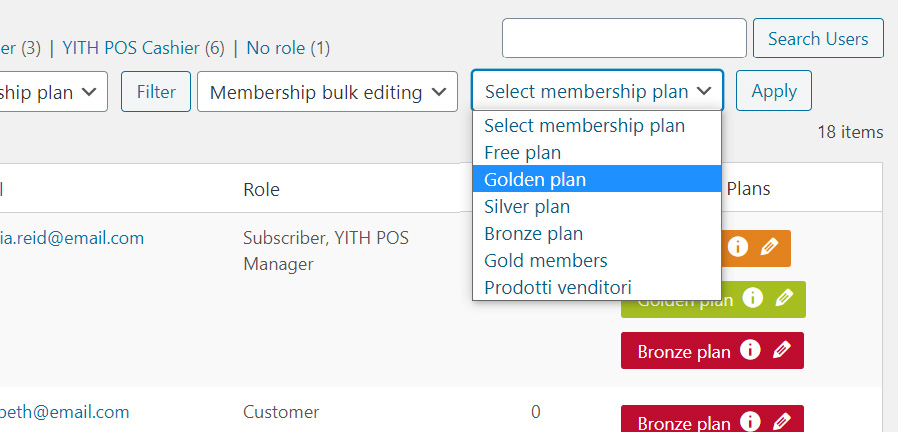Click the Apply button
Image resolution: width=898 pixels, height=432 pixels.
click(x=774, y=91)
